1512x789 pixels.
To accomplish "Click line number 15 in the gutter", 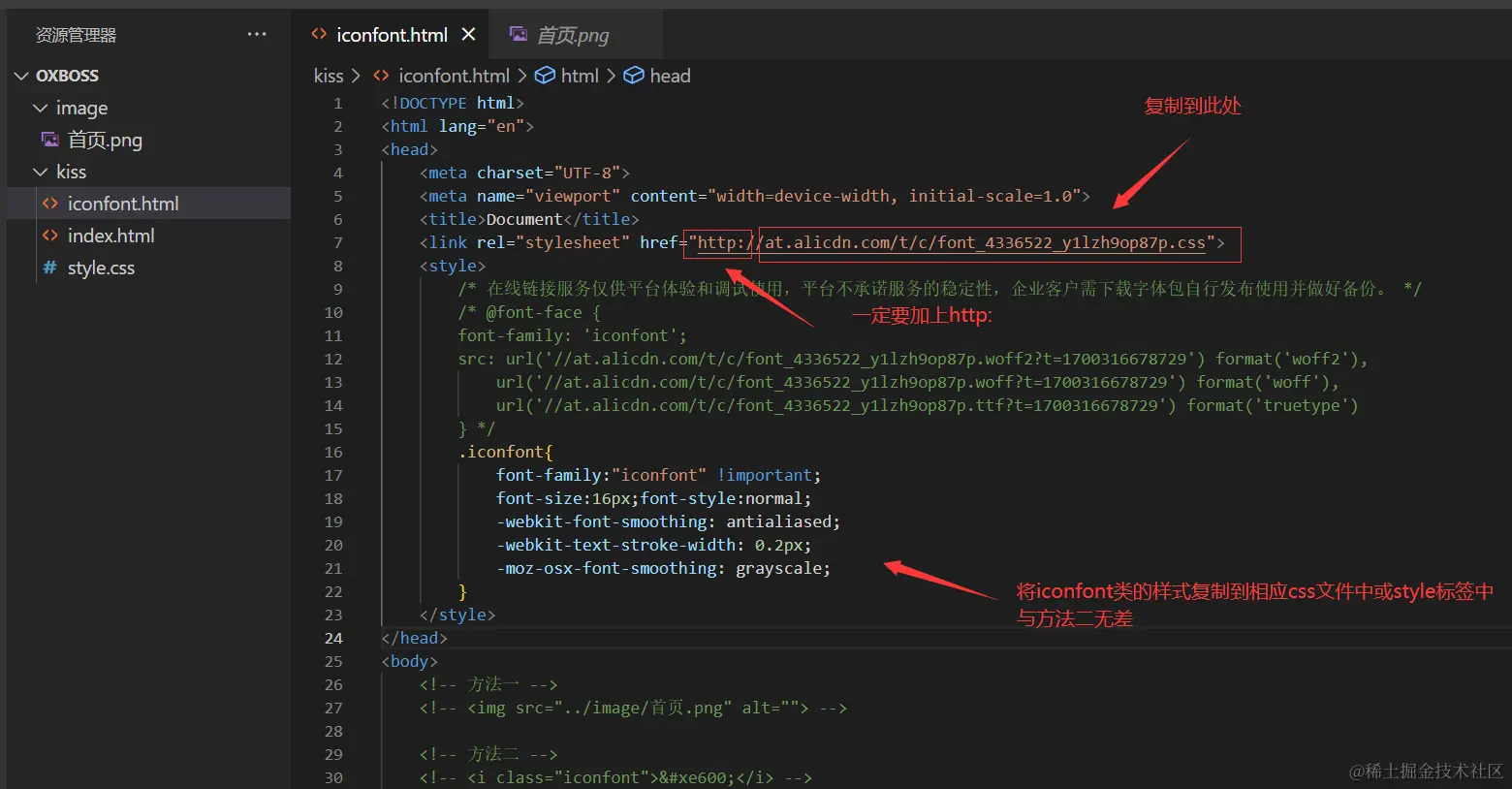I will [x=333, y=428].
